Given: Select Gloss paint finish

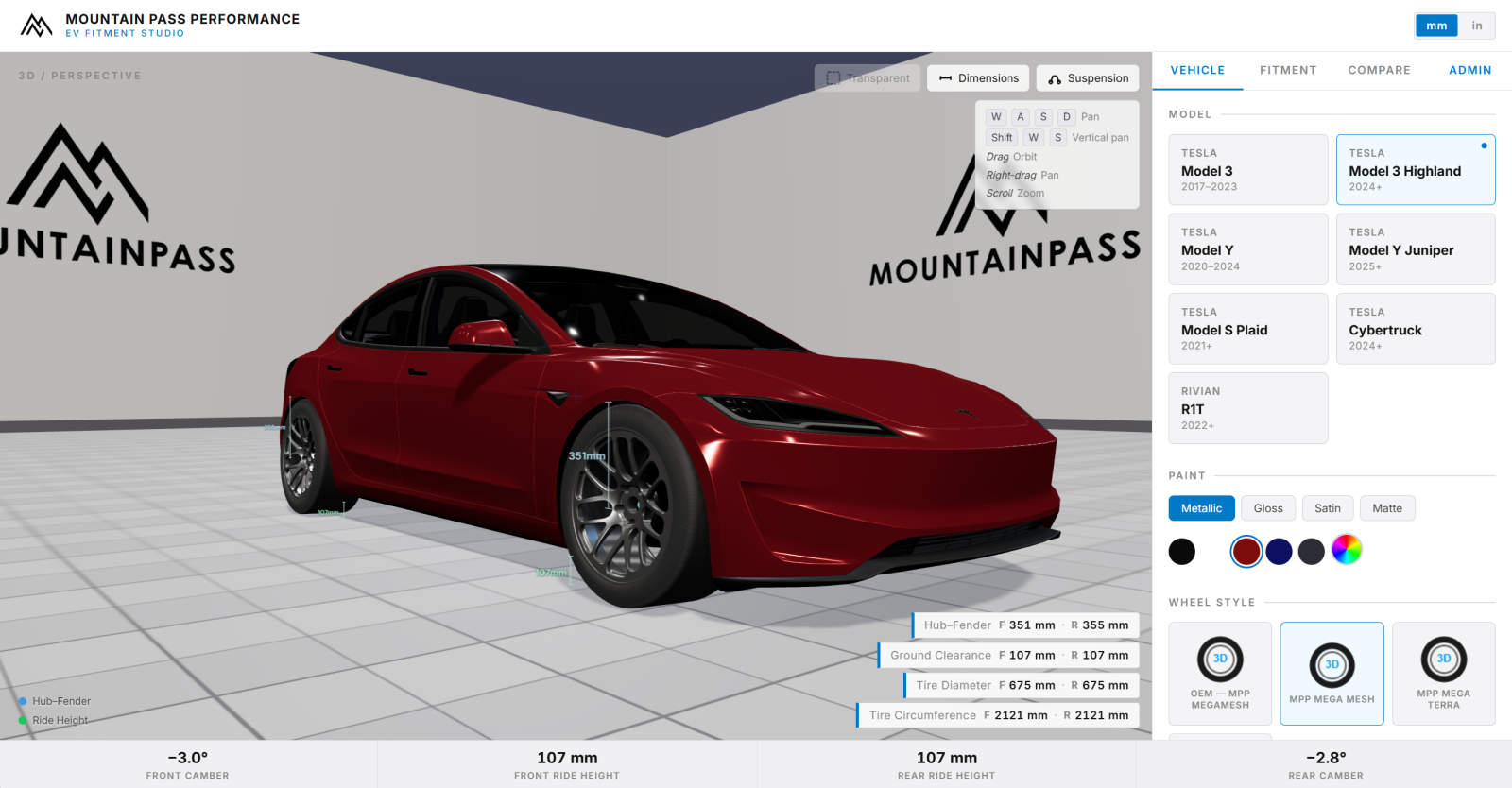Looking at the screenshot, I should (1268, 508).
